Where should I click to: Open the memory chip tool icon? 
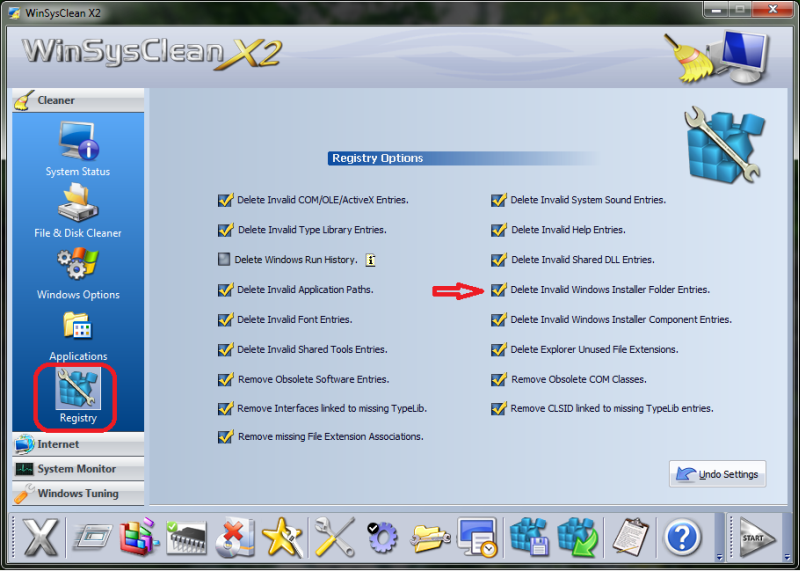point(187,537)
